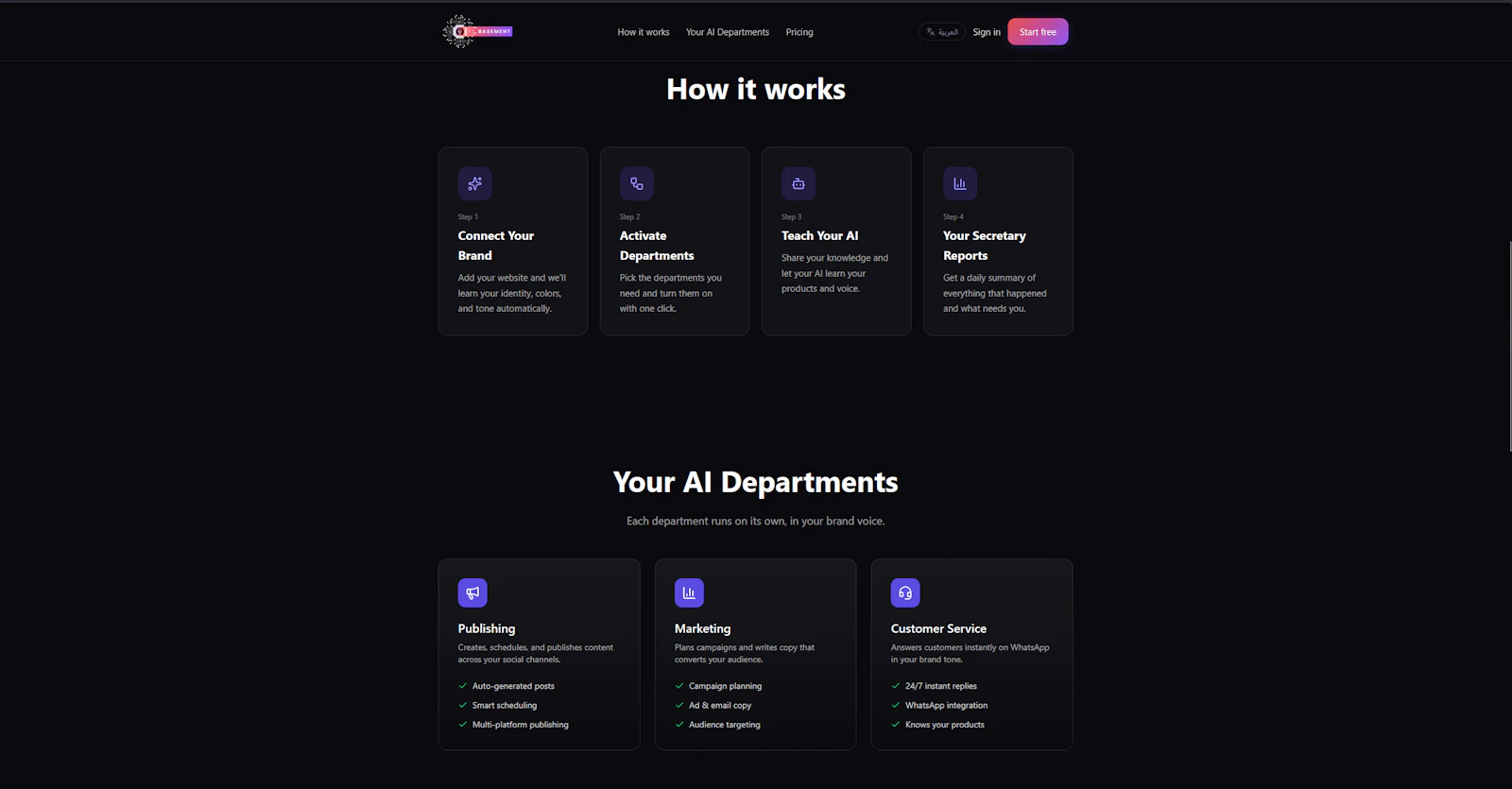Click the 'WhatsApp integration' feature text

(946, 705)
